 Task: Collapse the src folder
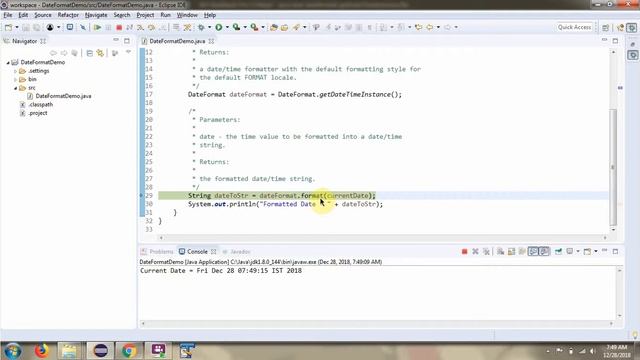[x=16, y=88]
